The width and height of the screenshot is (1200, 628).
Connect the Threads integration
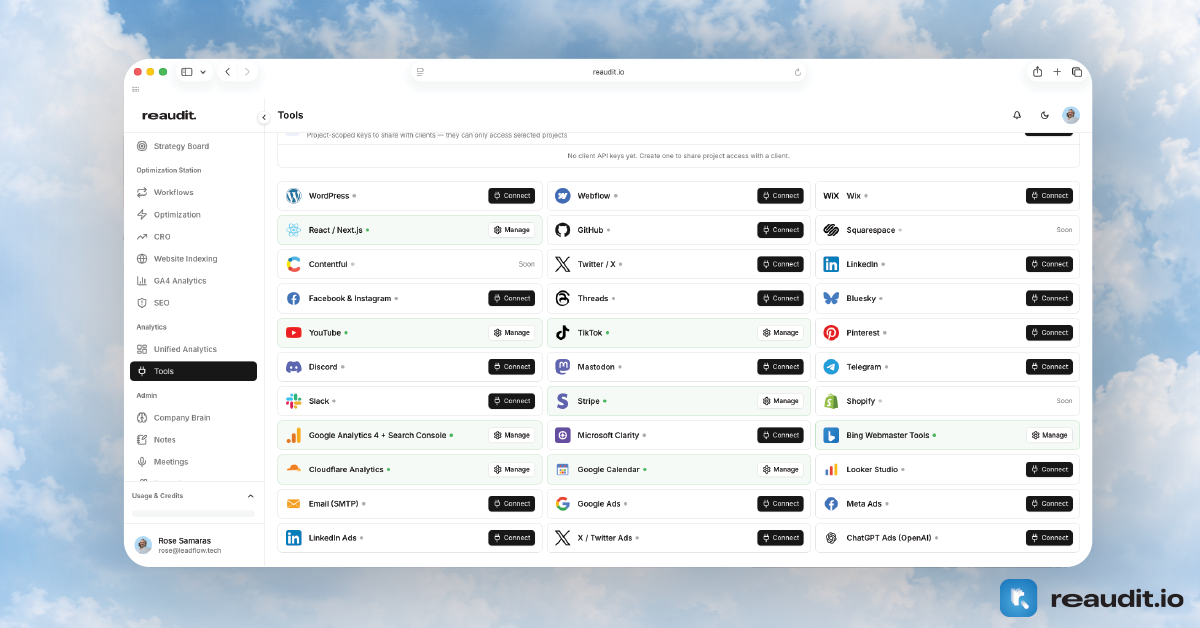tap(780, 298)
